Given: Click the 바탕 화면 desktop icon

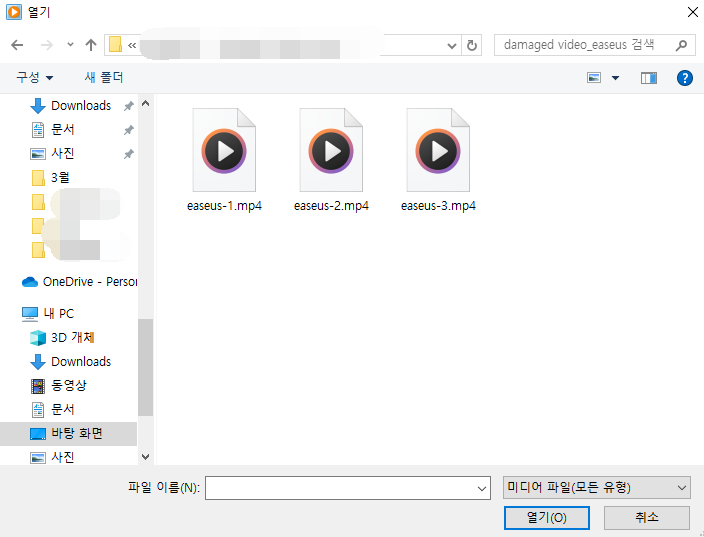Looking at the screenshot, I should tap(38, 434).
